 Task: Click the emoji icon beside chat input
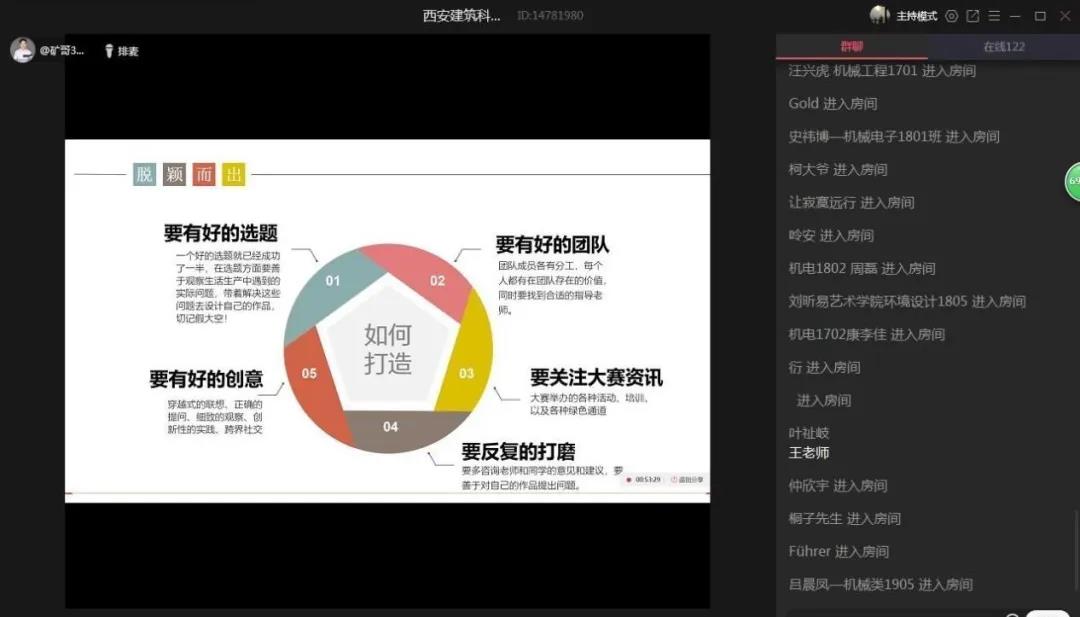pos(1012,614)
